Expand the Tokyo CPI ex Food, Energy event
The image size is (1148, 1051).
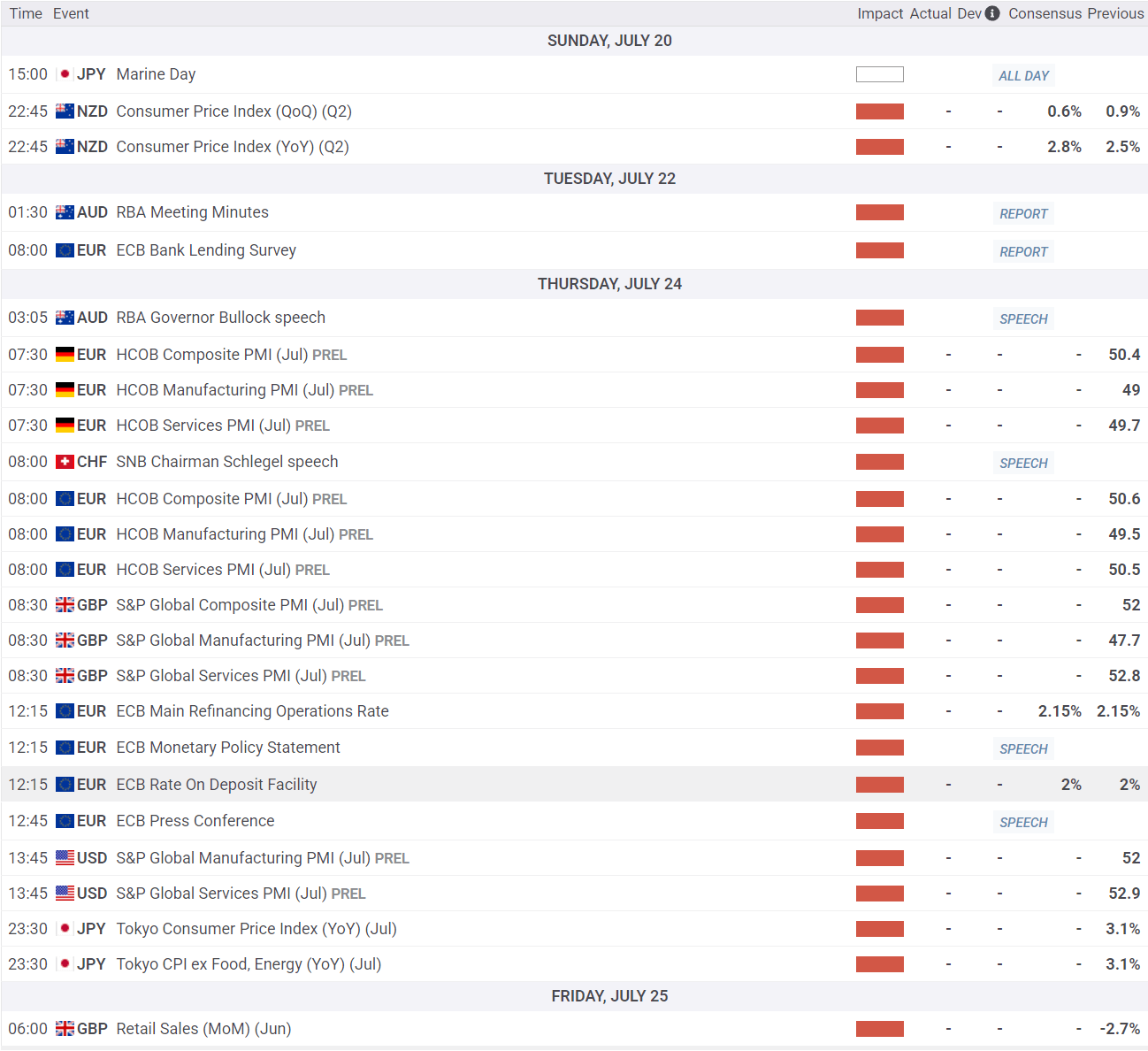click(x=249, y=964)
